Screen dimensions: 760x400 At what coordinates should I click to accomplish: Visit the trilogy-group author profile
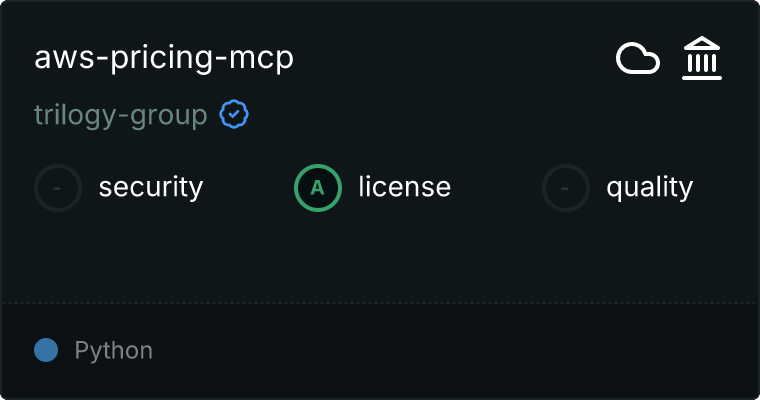click(121, 115)
